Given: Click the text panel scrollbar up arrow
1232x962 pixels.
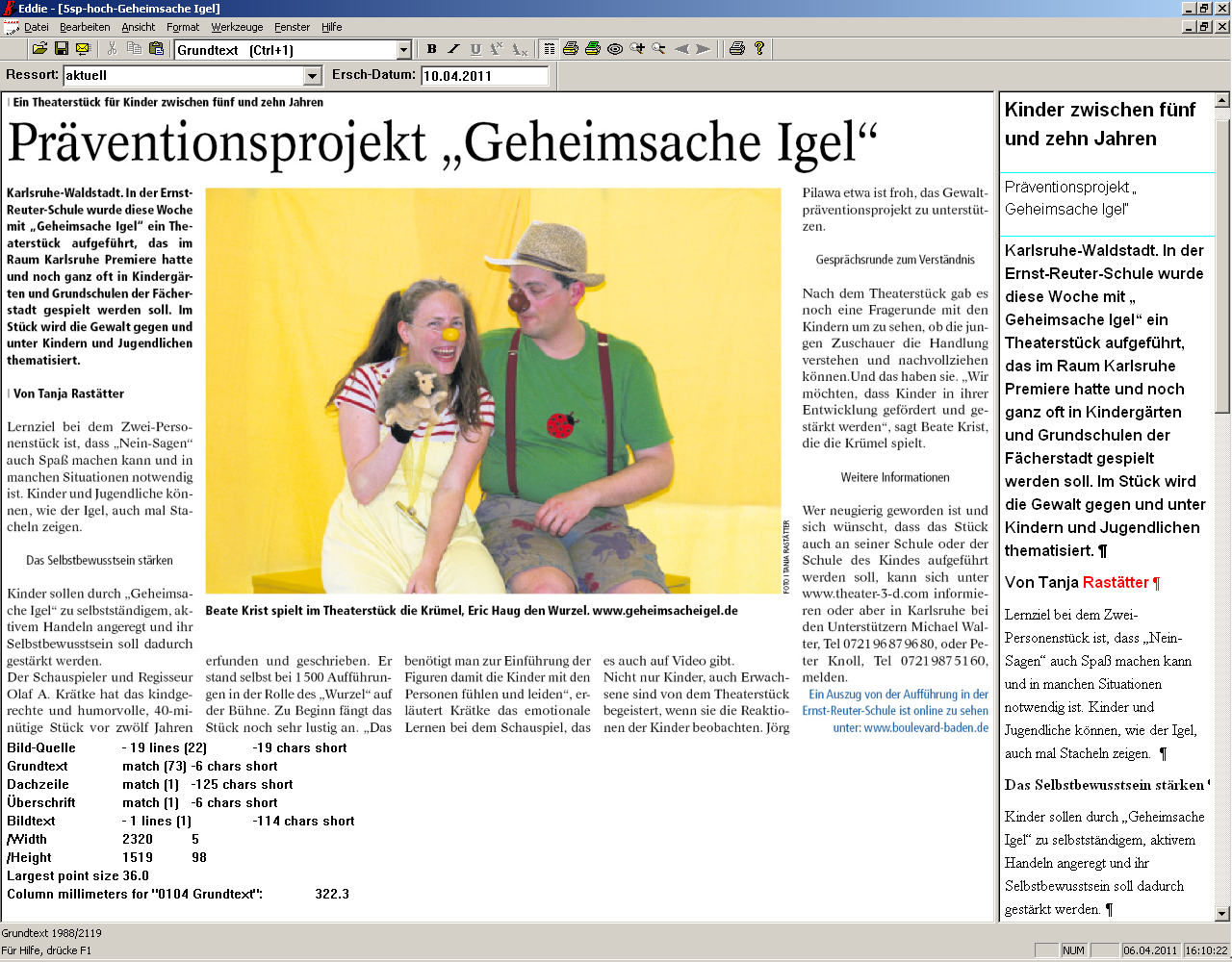Looking at the screenshot, I should (1222, 100).
